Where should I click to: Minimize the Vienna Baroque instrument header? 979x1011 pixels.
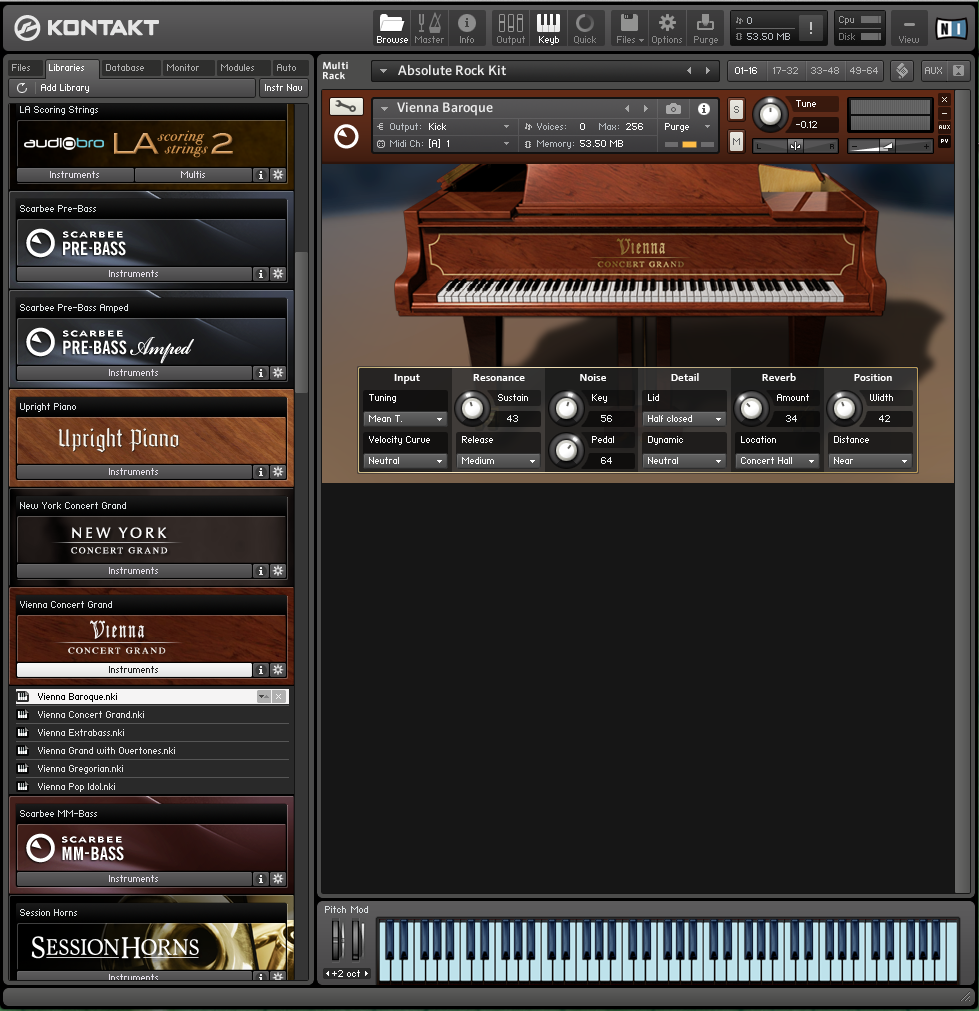coord(944,113)
